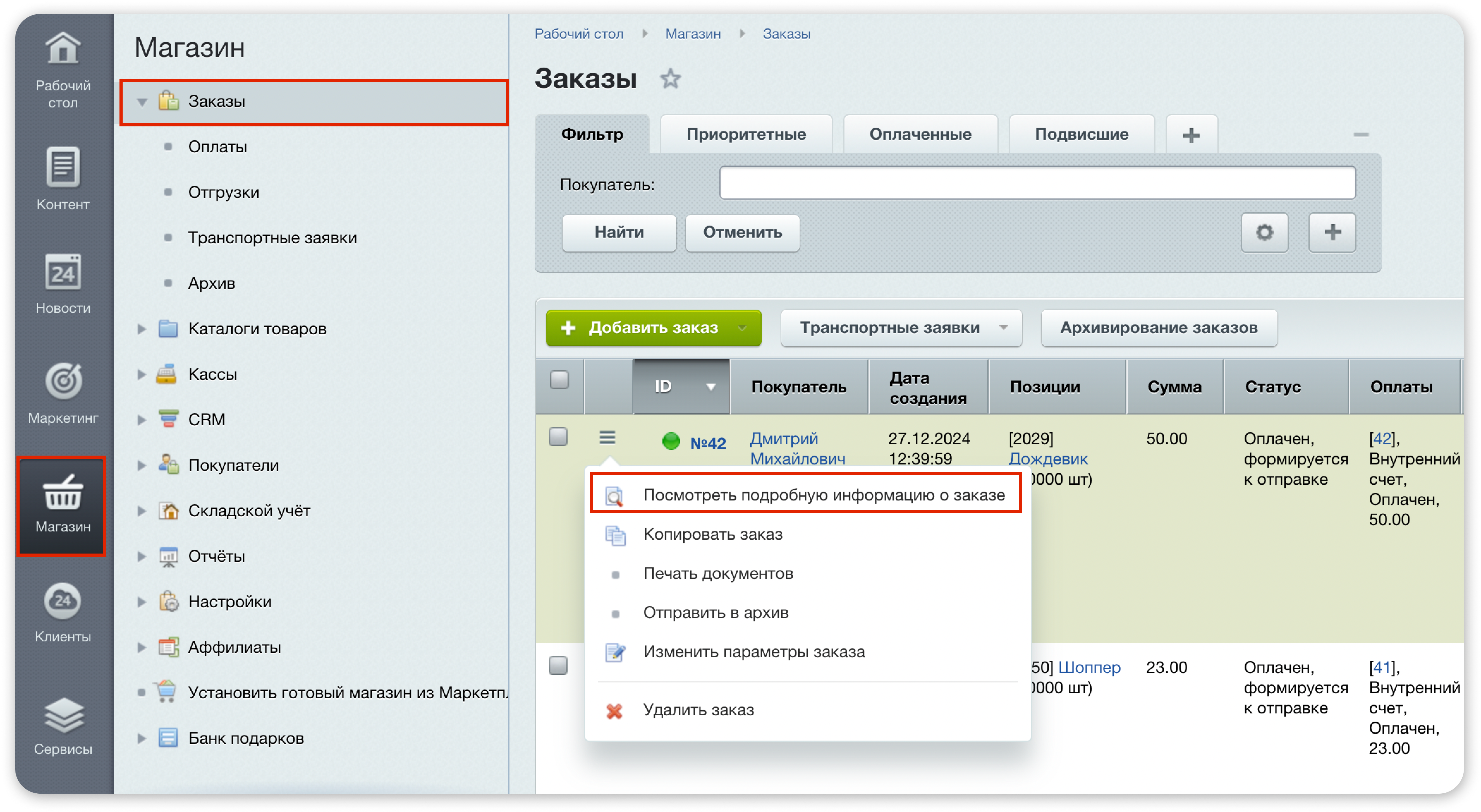Image resolution: width=1481 pixels, height=812 pixels.
Task: Go to Рабочий стол breadcrumb
Action: coord(578,34)
